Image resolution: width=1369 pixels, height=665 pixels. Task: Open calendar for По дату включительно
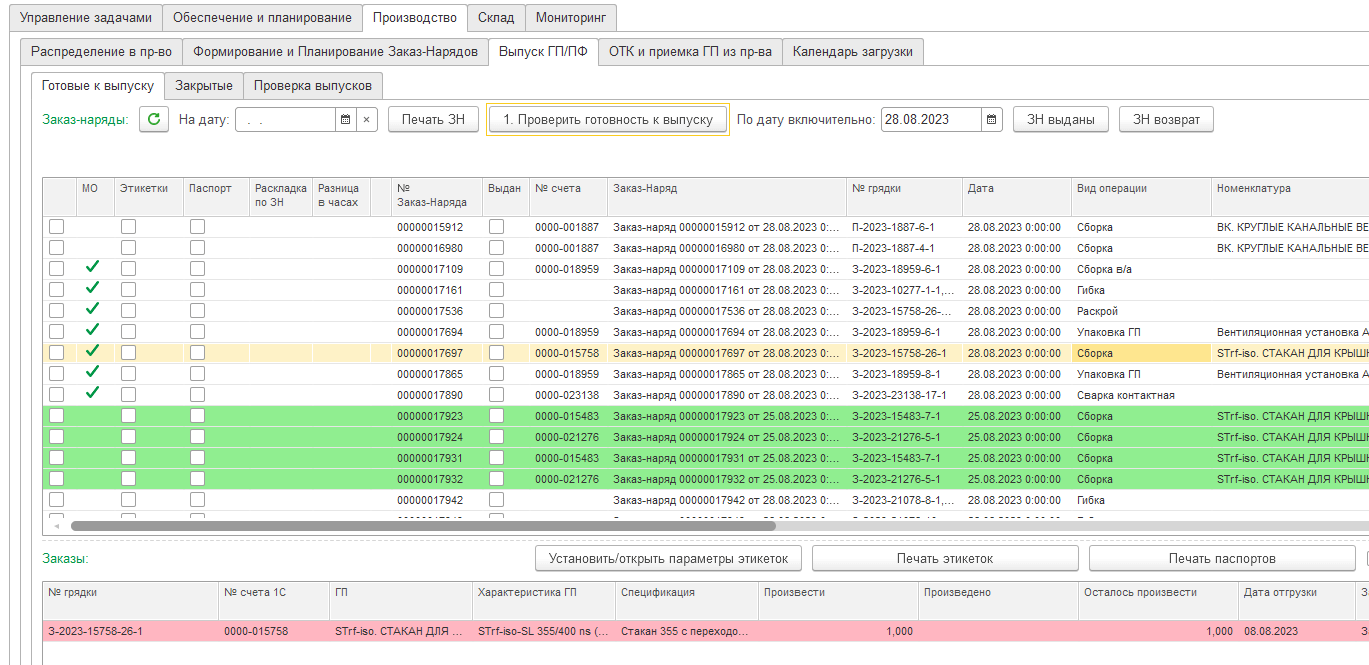pyautogui.click(x=991, y=120)
